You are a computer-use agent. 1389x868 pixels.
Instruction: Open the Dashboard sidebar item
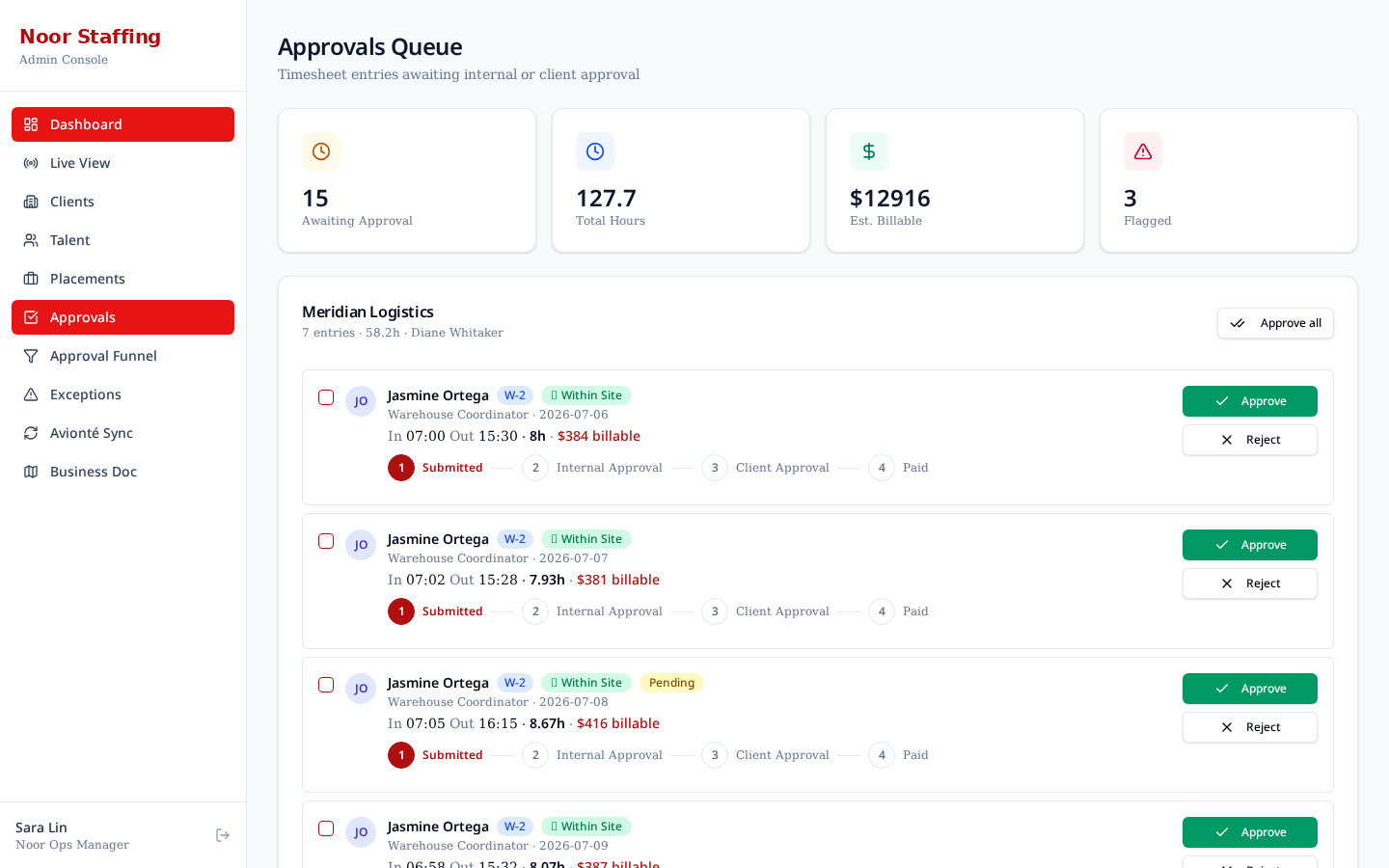coord(123,124)
